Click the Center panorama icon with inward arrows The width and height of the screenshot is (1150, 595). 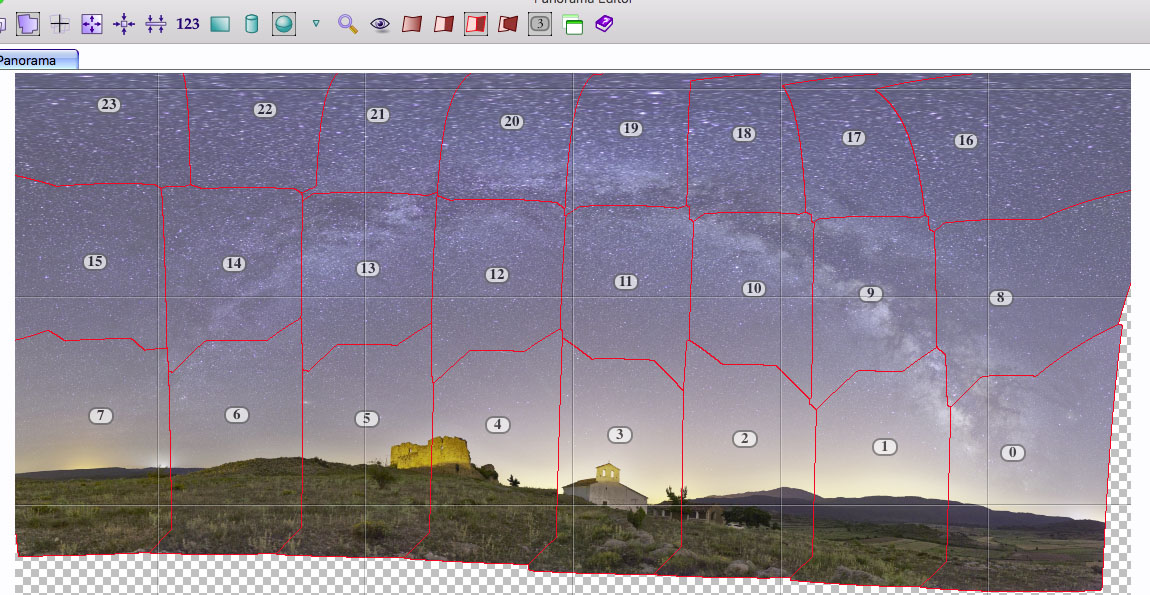tap(124, 24)
